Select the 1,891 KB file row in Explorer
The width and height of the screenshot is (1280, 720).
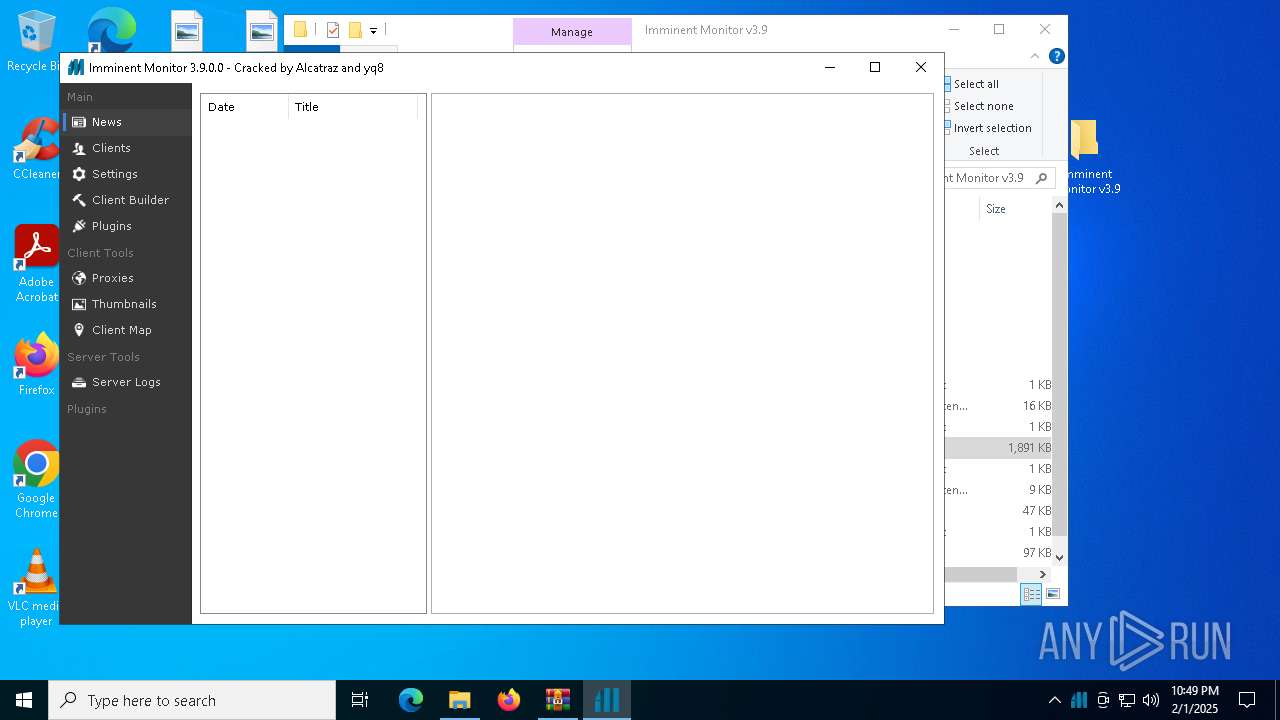coord(998,448)
